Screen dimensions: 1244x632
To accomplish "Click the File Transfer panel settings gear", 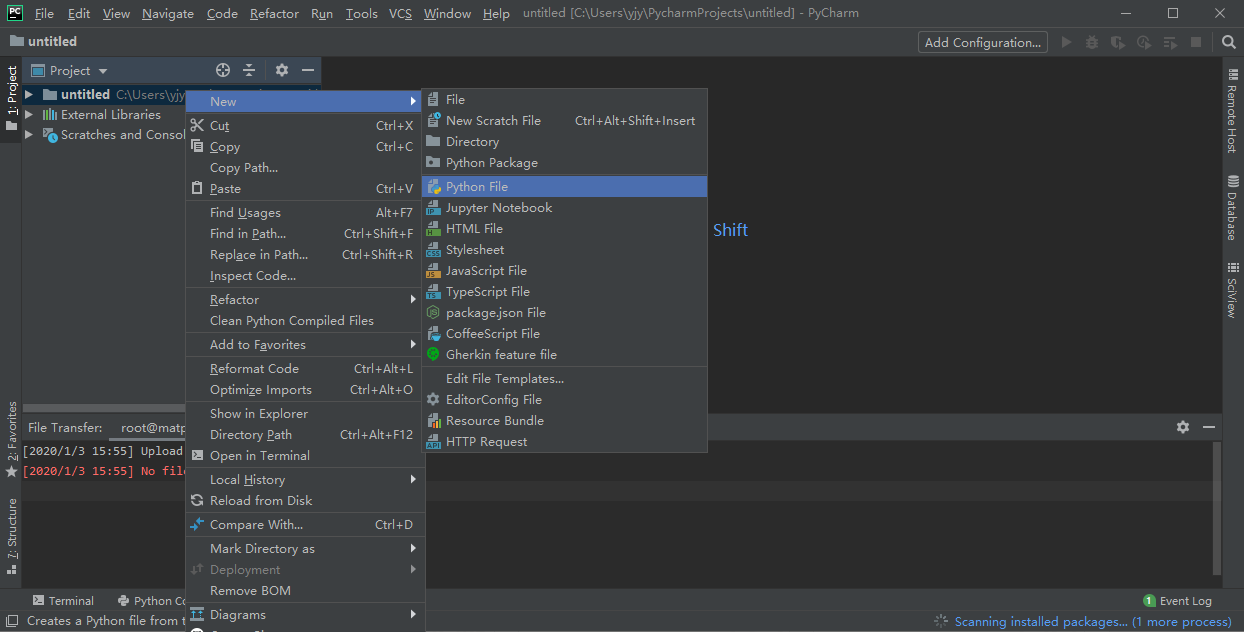I will (x=1183, y=427).
